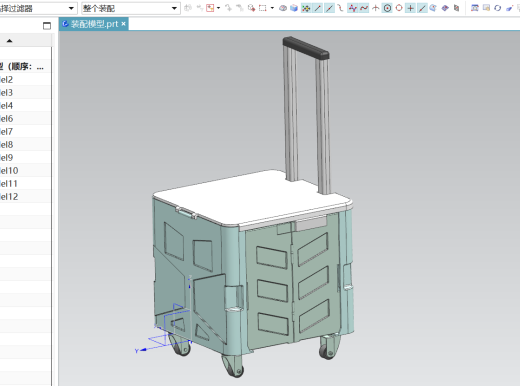Click the white lid of the cart model
The image size is (520, 386).
252,198
